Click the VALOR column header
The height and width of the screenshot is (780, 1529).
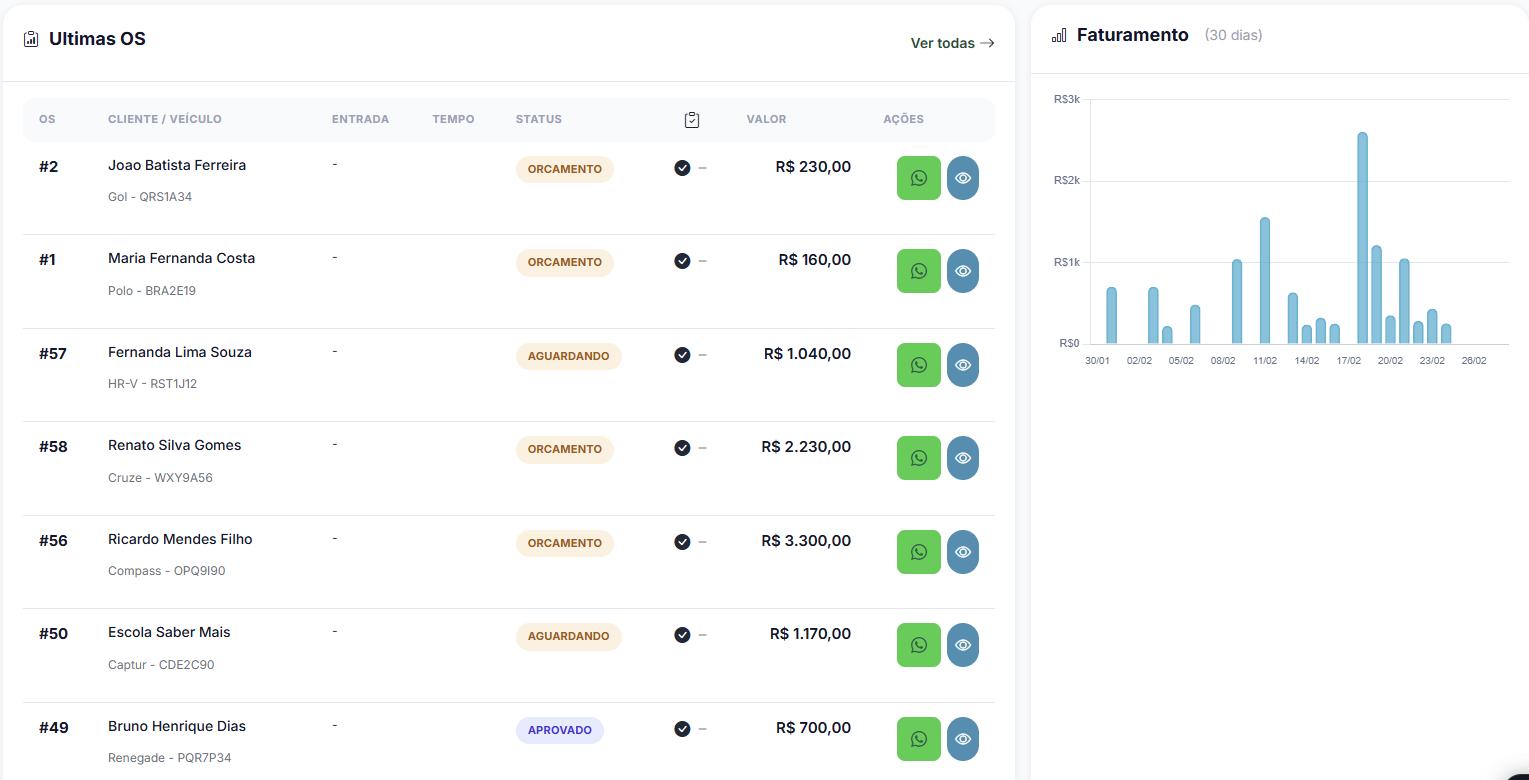pos(766,119)
